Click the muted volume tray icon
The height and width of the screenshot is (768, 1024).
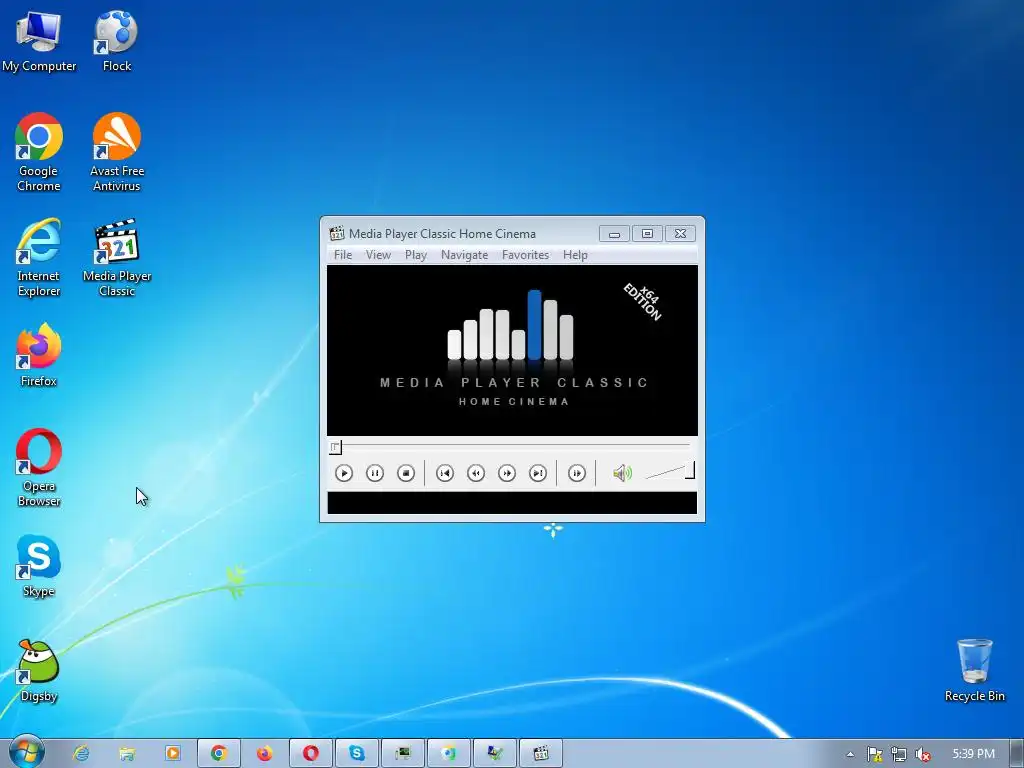pyautogui.click(x=923, y=754)
